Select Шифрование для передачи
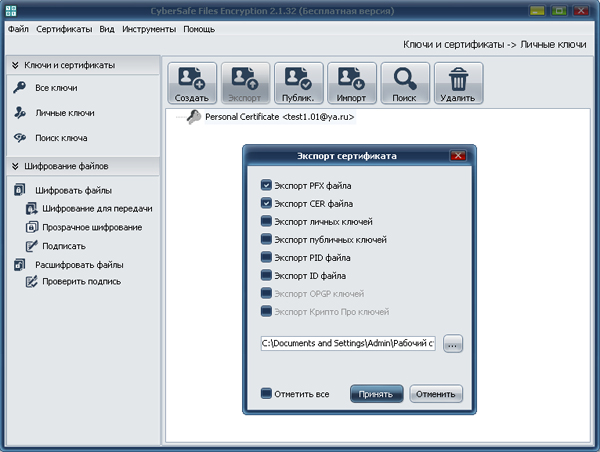Screen dimensions: 600x452 [97, 209]
